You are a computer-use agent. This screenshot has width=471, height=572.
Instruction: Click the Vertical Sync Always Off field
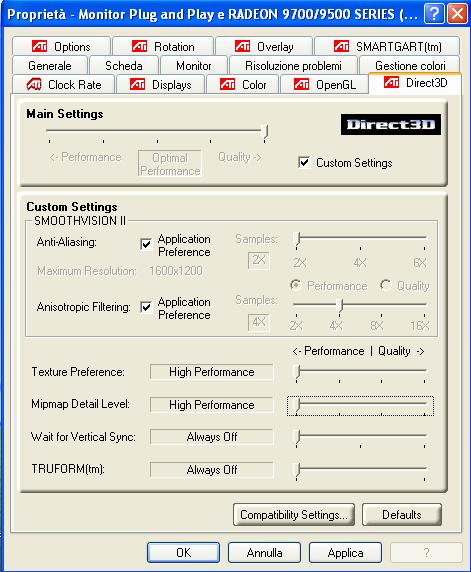212,437
